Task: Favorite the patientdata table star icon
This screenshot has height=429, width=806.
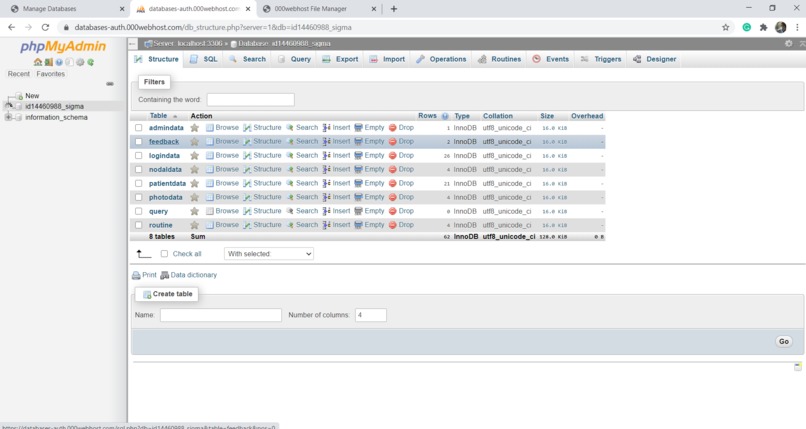Action: point(194,183)
